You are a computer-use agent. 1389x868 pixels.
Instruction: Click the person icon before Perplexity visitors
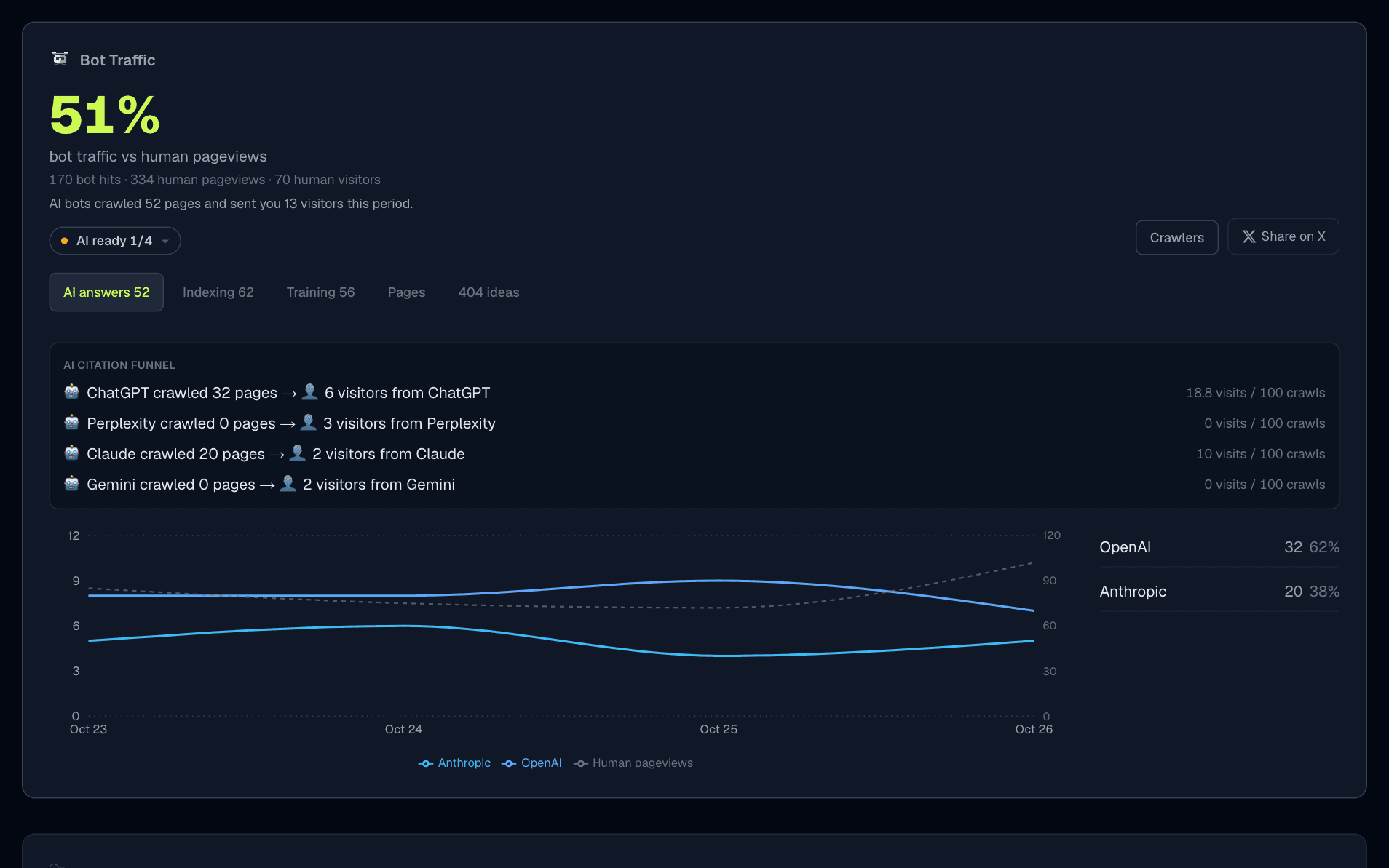pyautogui.click(x=308, y=423)
